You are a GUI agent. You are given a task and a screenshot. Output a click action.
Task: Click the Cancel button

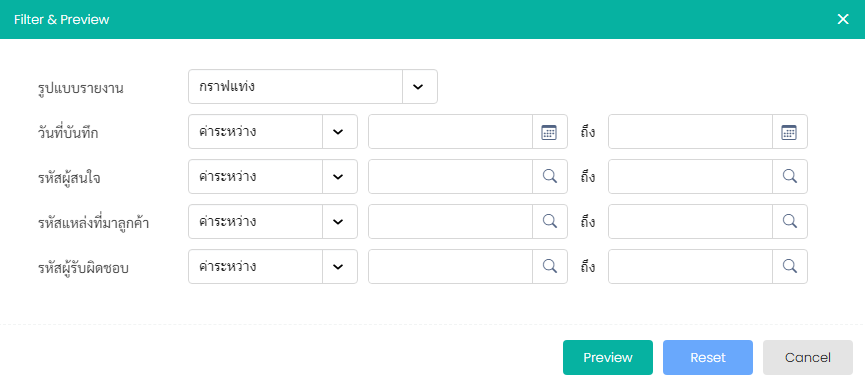tap(808, 357)
